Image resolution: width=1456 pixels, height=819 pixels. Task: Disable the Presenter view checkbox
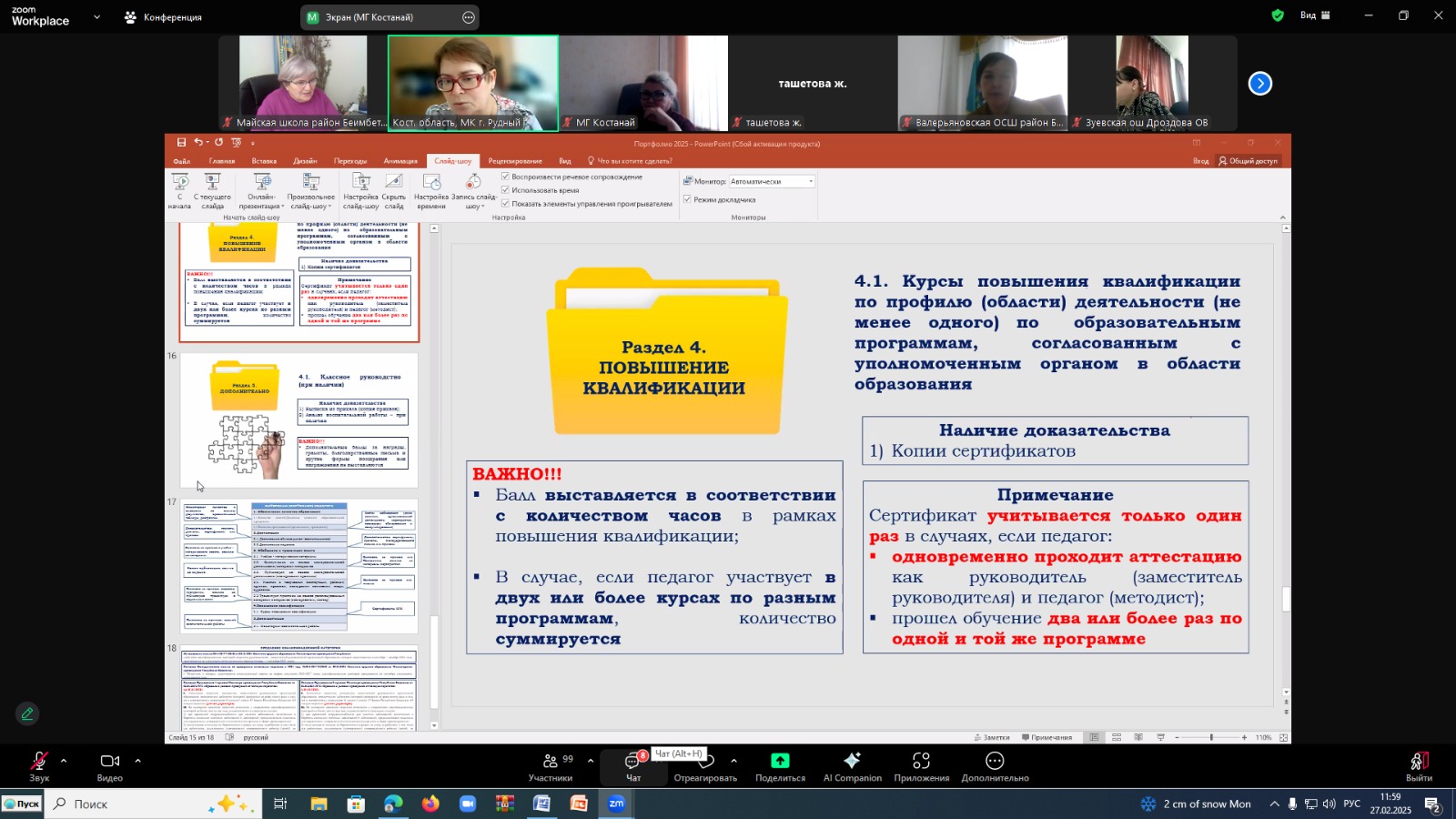coord(688,199)
